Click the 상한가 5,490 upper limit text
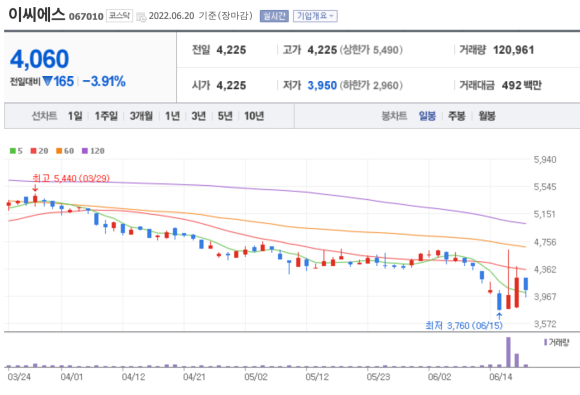Image resolution: width=580 pixels, height=395 pixels. [371, 50]
